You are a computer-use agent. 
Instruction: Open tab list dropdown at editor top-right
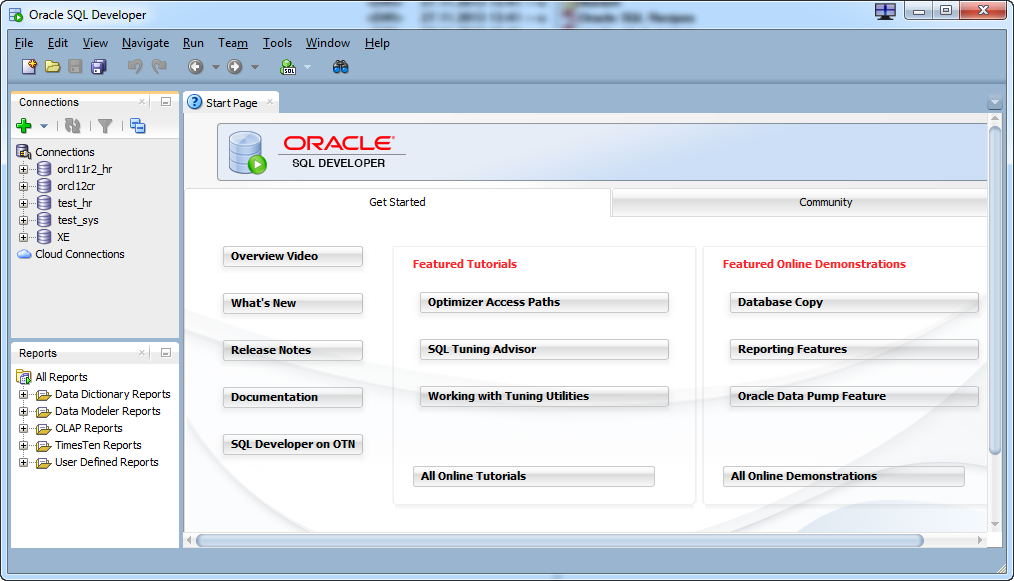point(995,102)
